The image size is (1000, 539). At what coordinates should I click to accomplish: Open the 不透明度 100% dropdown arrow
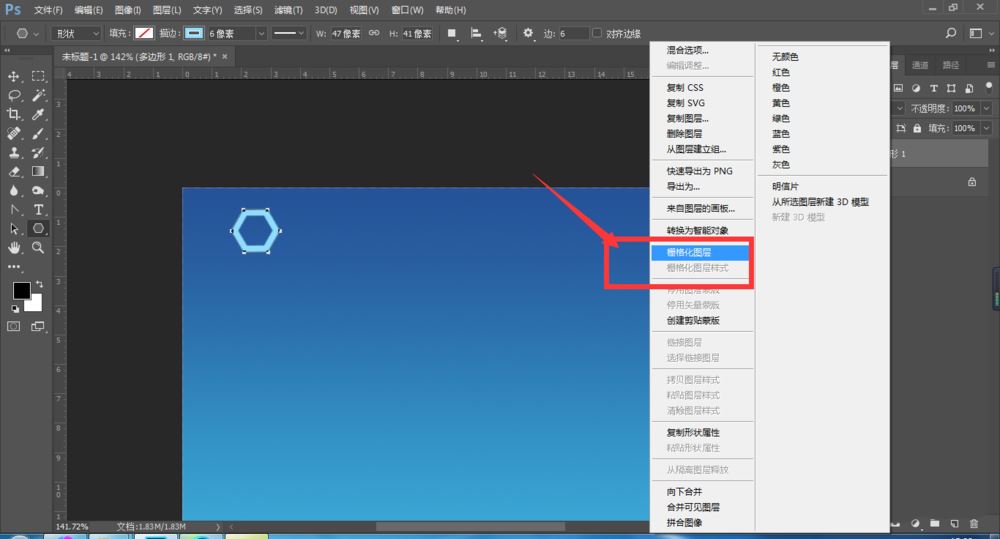point(986,108)
